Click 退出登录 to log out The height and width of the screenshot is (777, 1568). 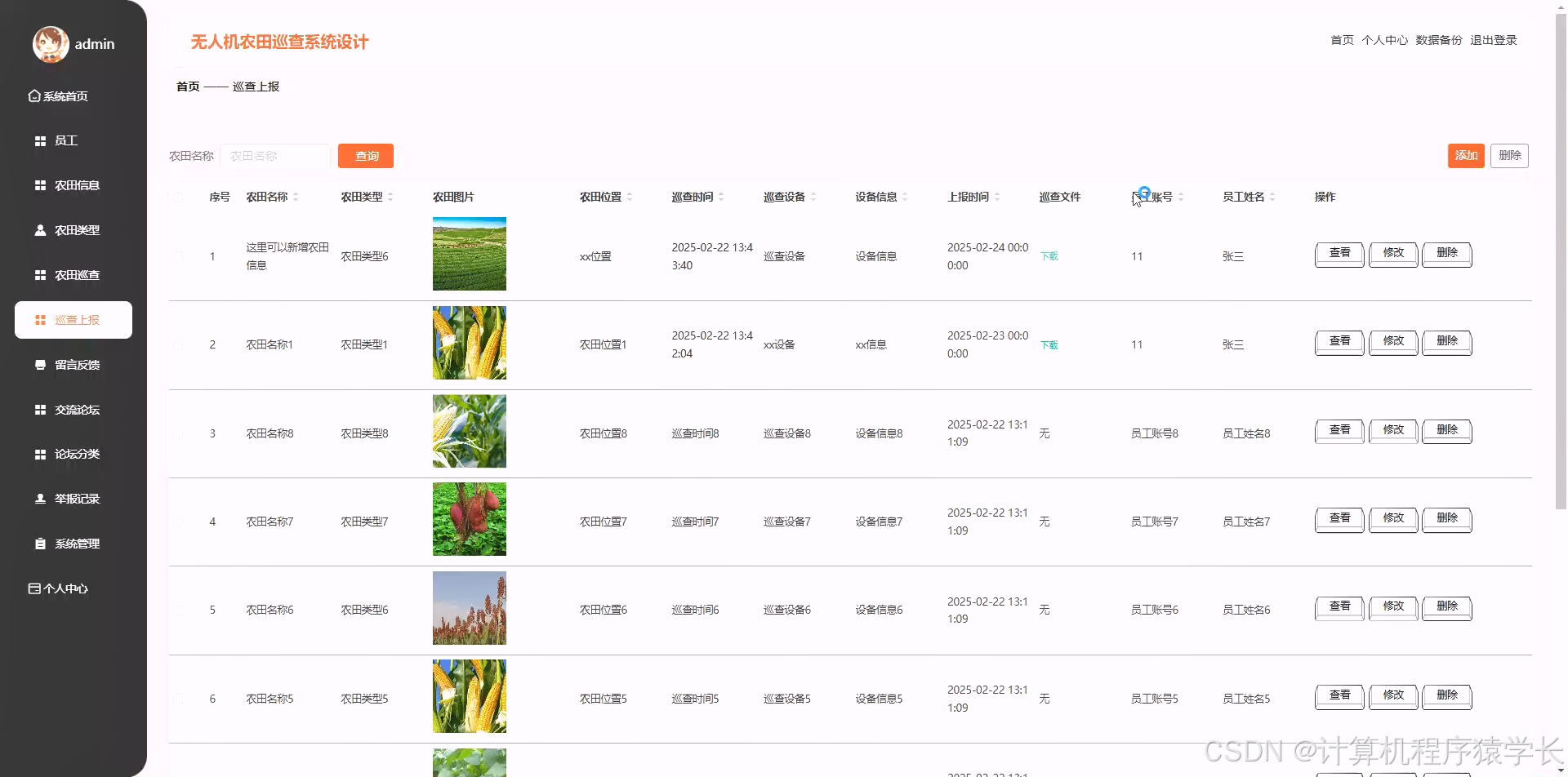[x=1494, y=40]
